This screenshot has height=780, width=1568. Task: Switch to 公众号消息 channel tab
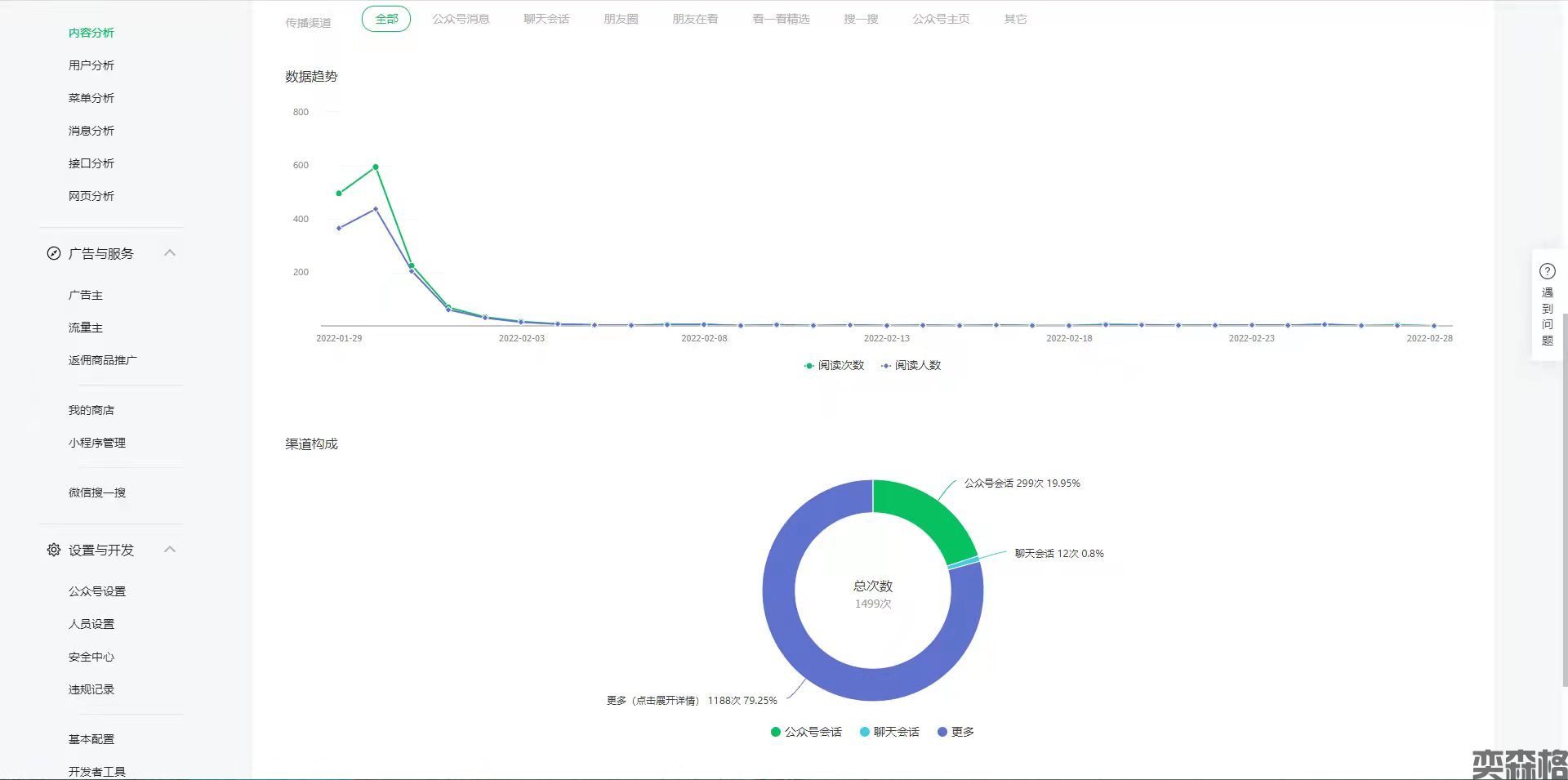(461, 19)
